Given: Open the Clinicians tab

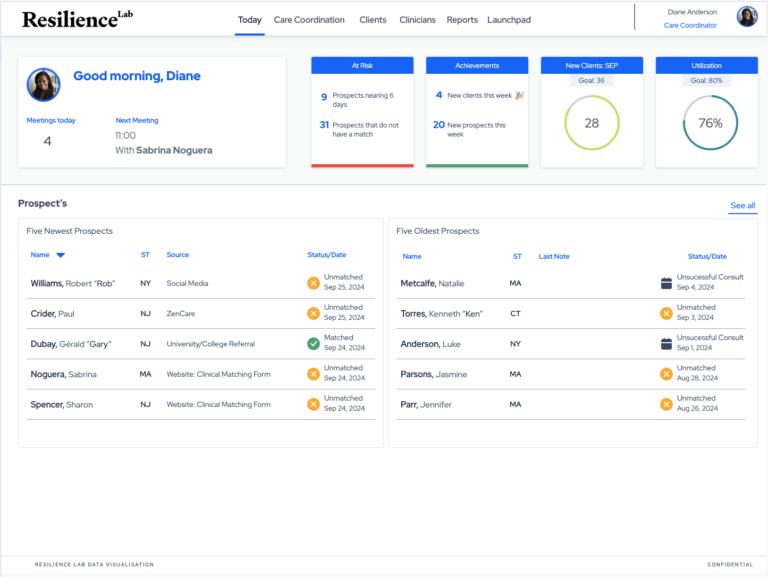Looking at the screenshot, I should tap(417, 20).
